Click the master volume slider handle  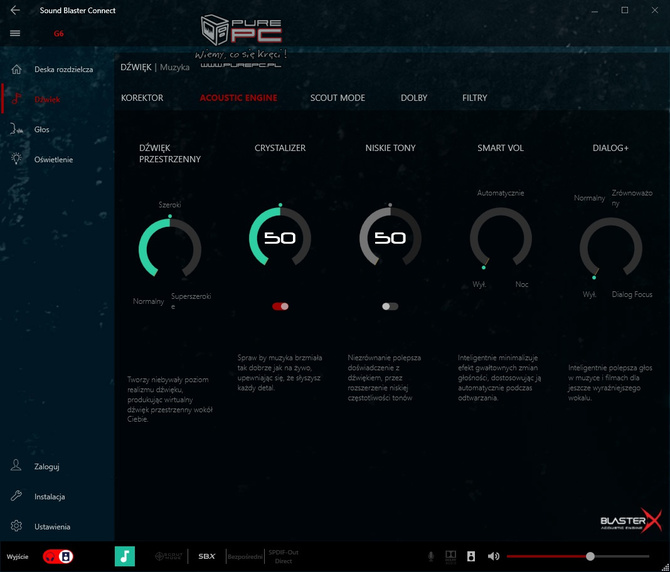pyautogui.click(x=590, y=556)
